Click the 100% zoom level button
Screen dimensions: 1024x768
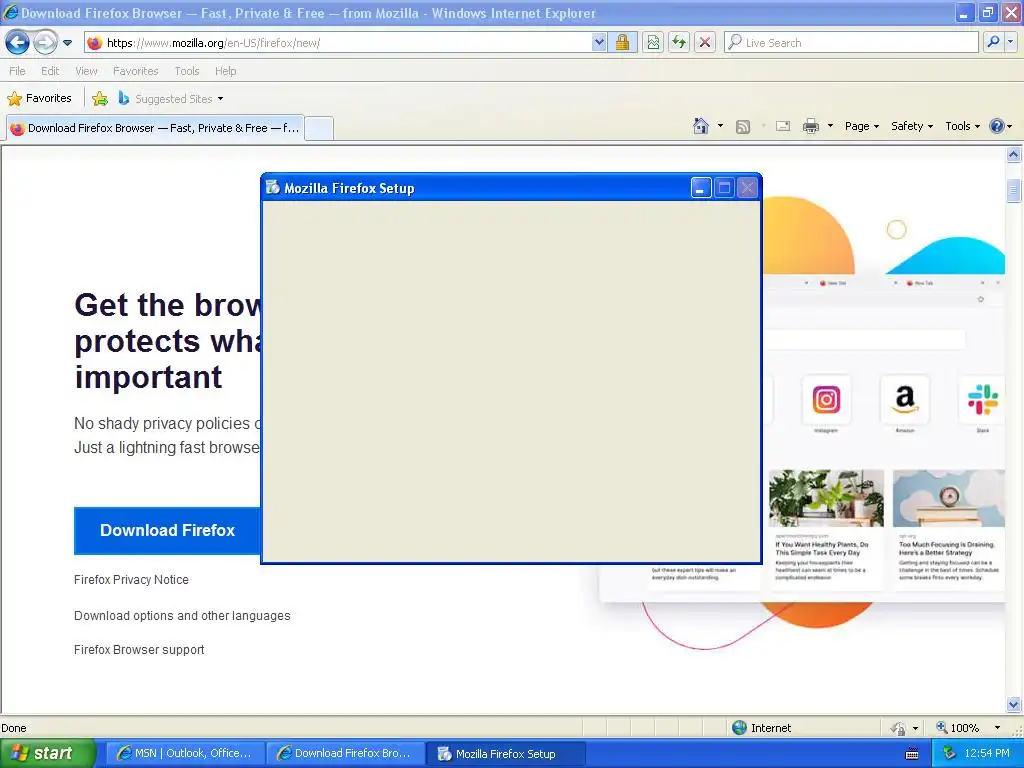[x=958, y=728]
